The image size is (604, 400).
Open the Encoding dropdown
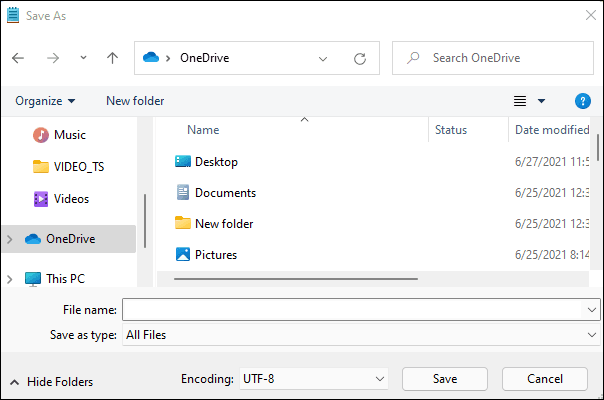[313, 379]
